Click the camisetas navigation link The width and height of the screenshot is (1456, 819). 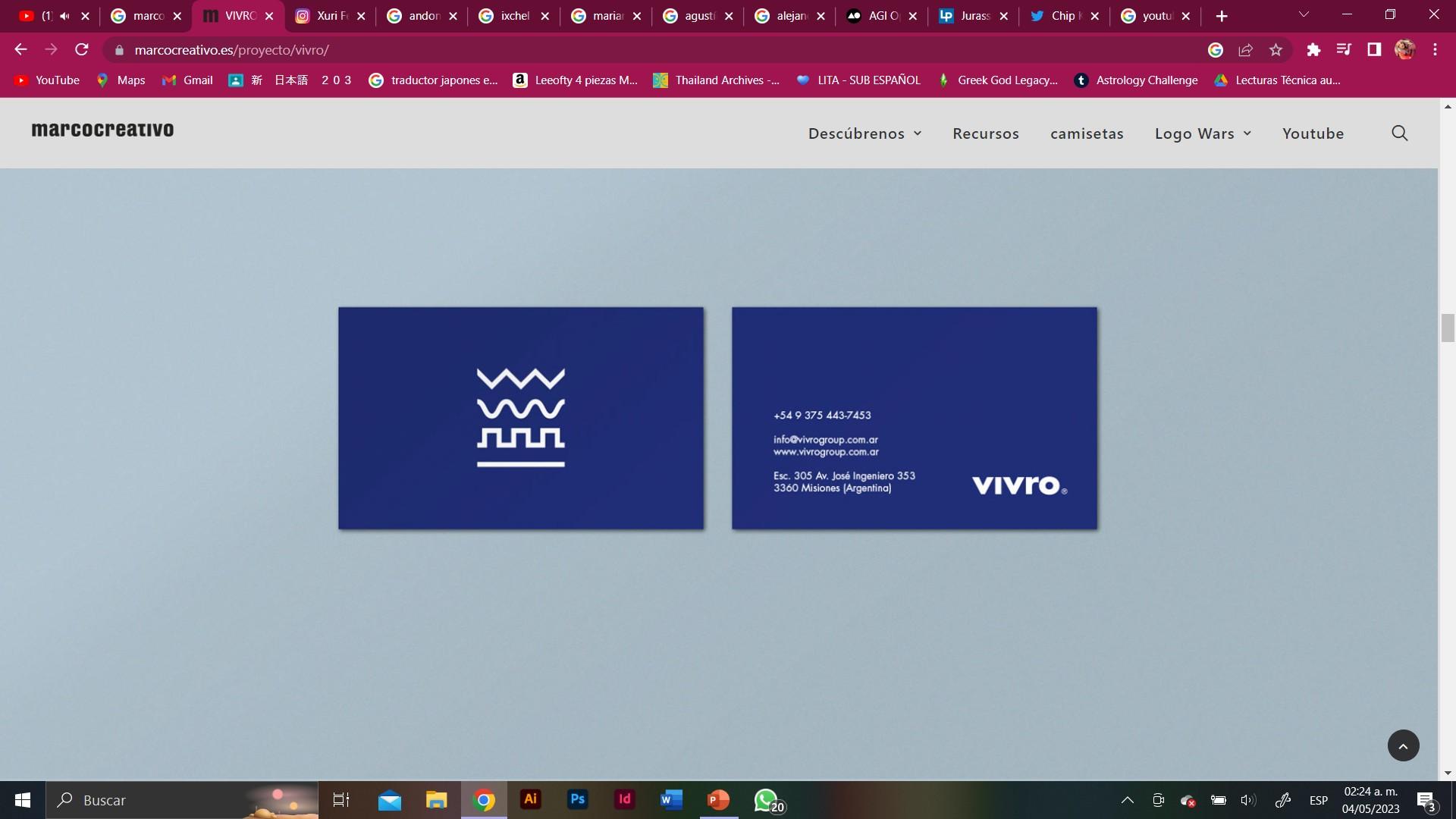coord(1087,133)
